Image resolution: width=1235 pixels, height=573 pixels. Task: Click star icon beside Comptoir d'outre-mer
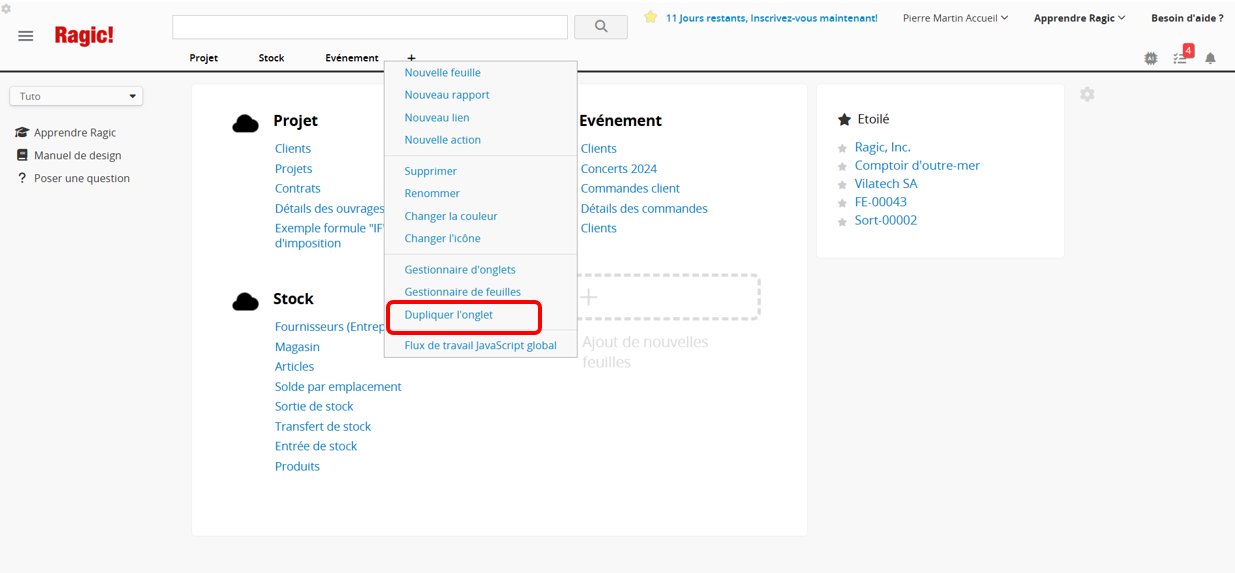point(842,167)
